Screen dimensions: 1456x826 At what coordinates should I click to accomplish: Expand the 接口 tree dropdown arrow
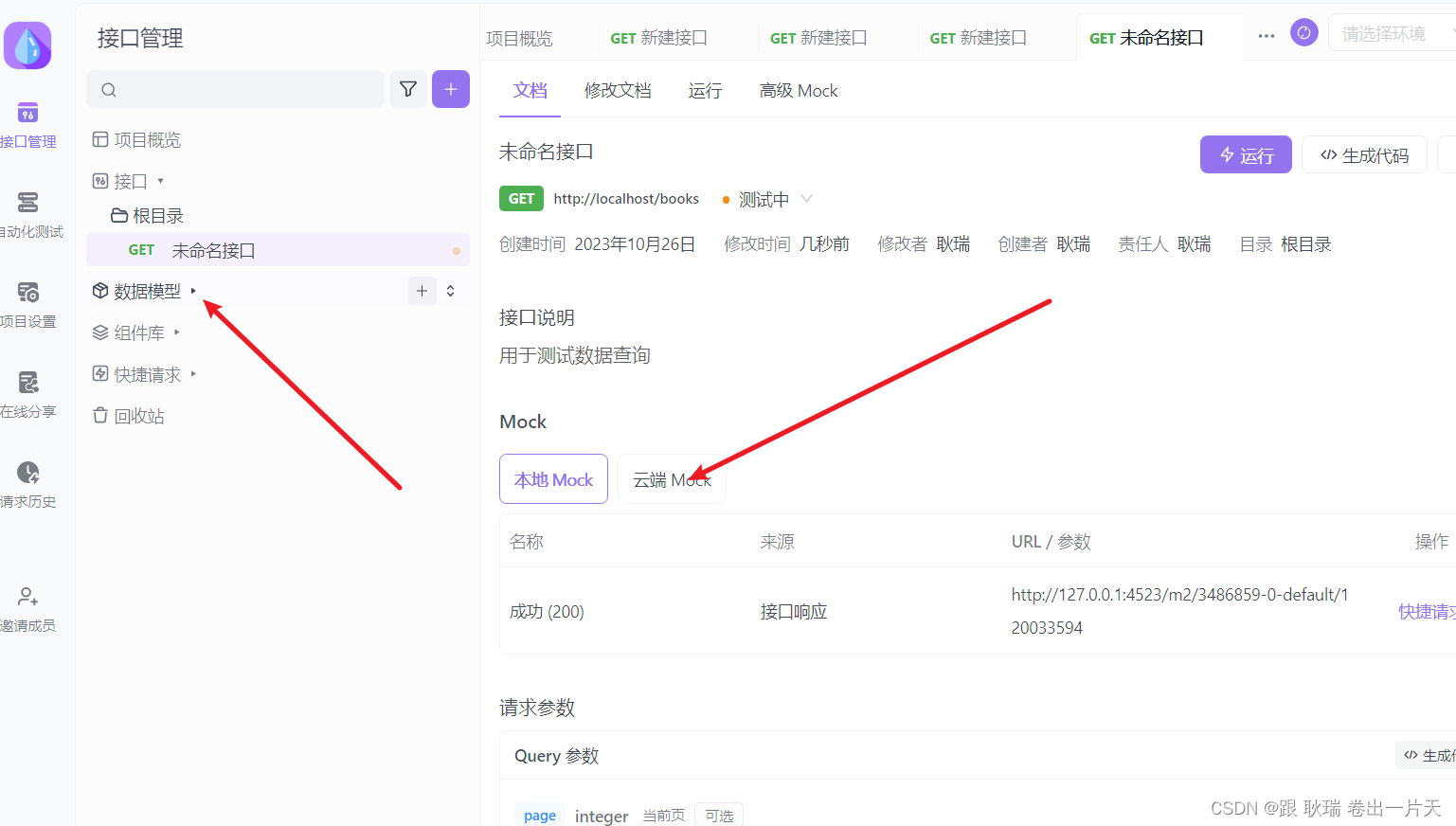point(160,181)
